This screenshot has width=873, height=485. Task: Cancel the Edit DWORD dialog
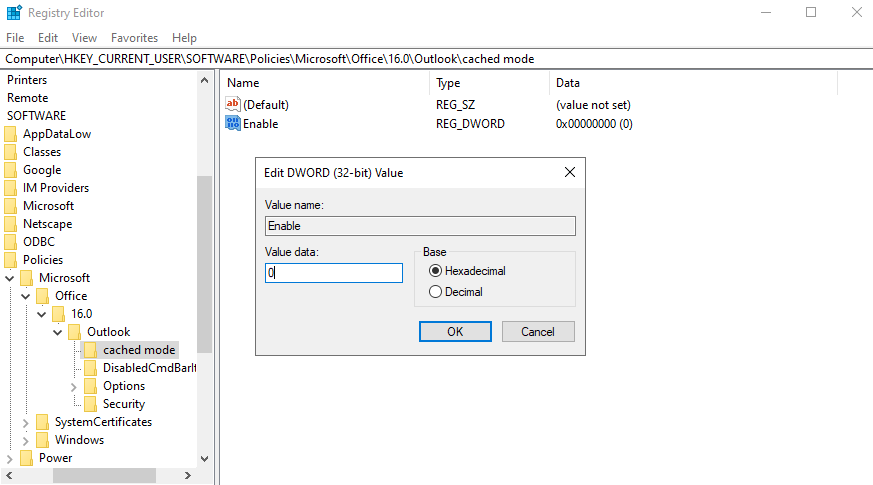[538, 331]
